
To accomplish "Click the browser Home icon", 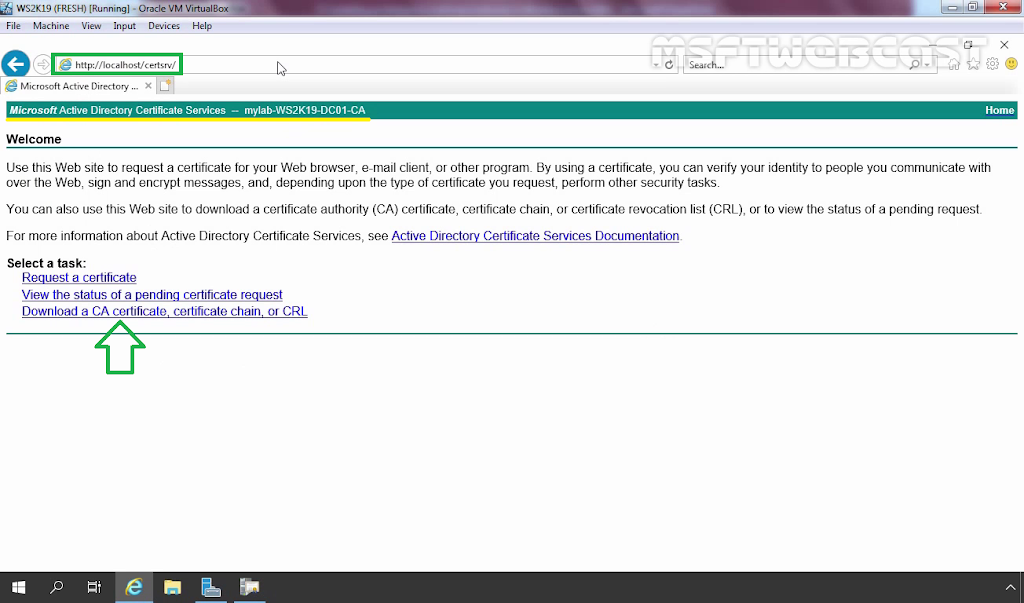I will tap(954, 64).
